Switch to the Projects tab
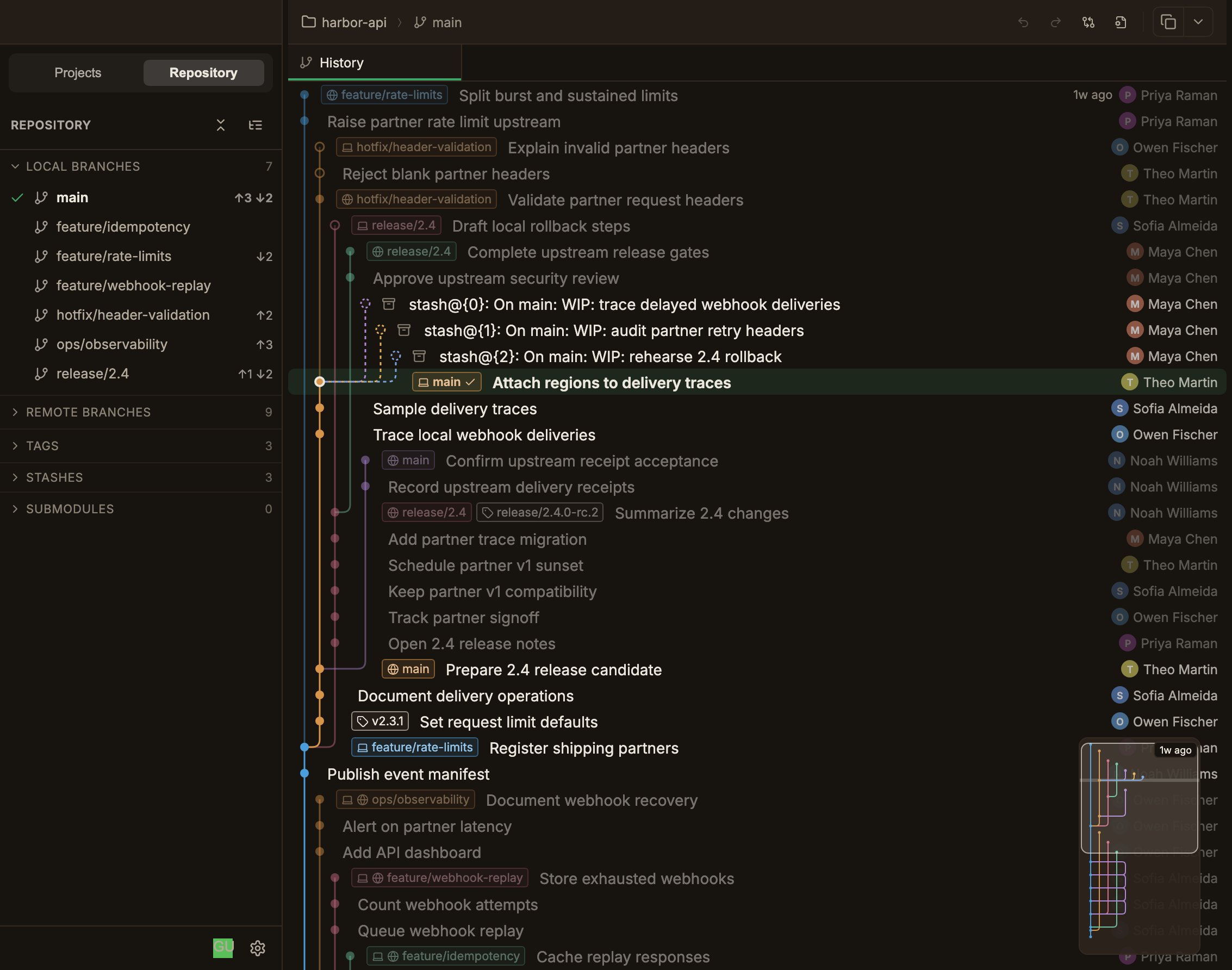The width and height of the screenshot is (1232, 970). [78, 73]
